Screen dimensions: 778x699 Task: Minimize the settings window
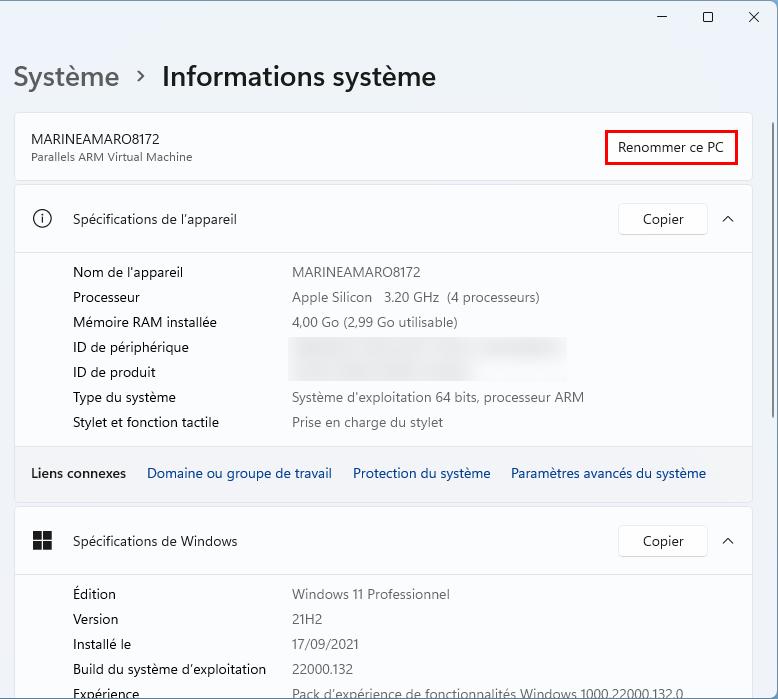pos(662,17)
